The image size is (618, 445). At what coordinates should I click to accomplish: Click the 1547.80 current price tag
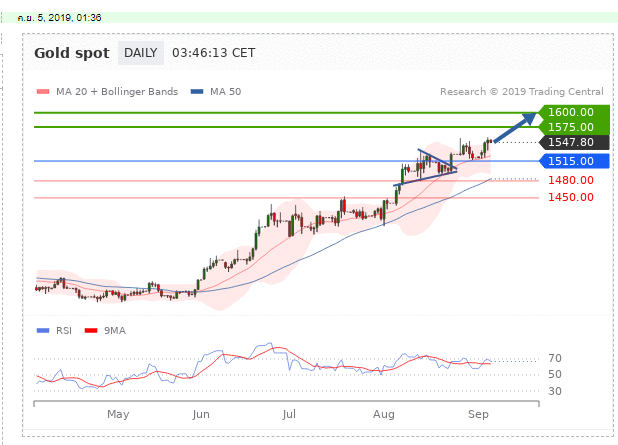(571, 143)
